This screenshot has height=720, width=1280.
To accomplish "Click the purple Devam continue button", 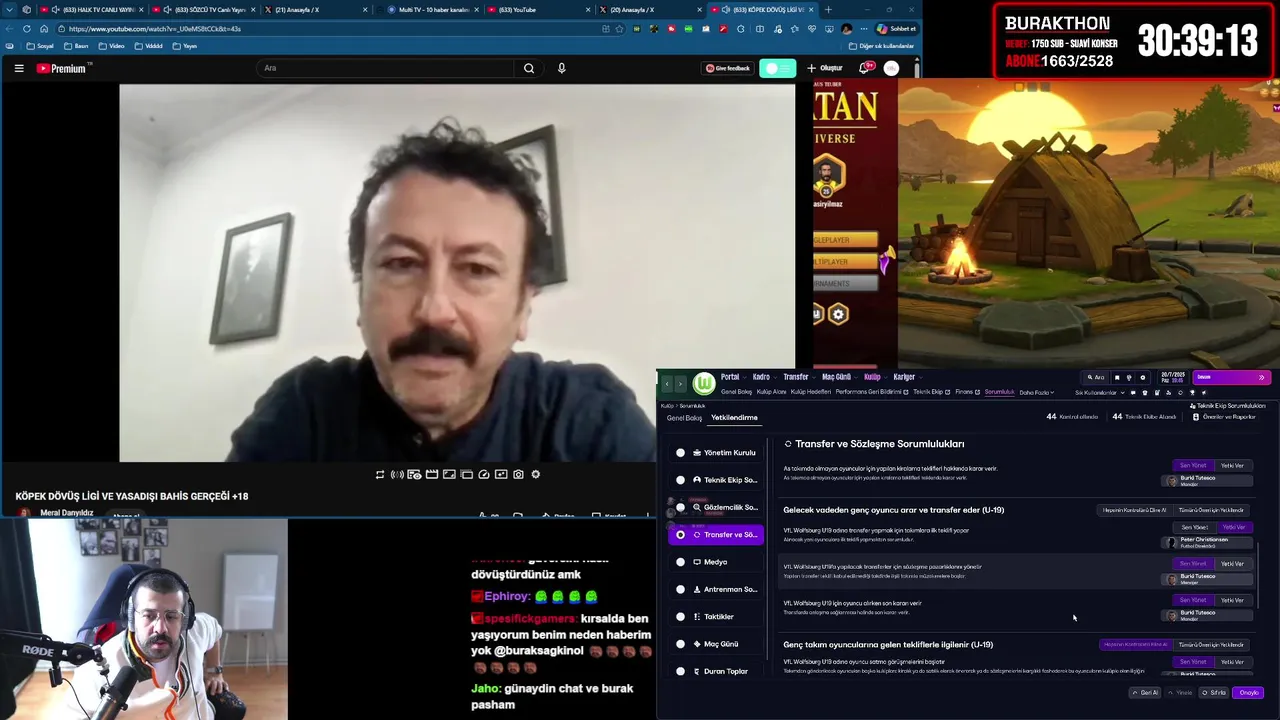I will click(x=1231, y=377).
